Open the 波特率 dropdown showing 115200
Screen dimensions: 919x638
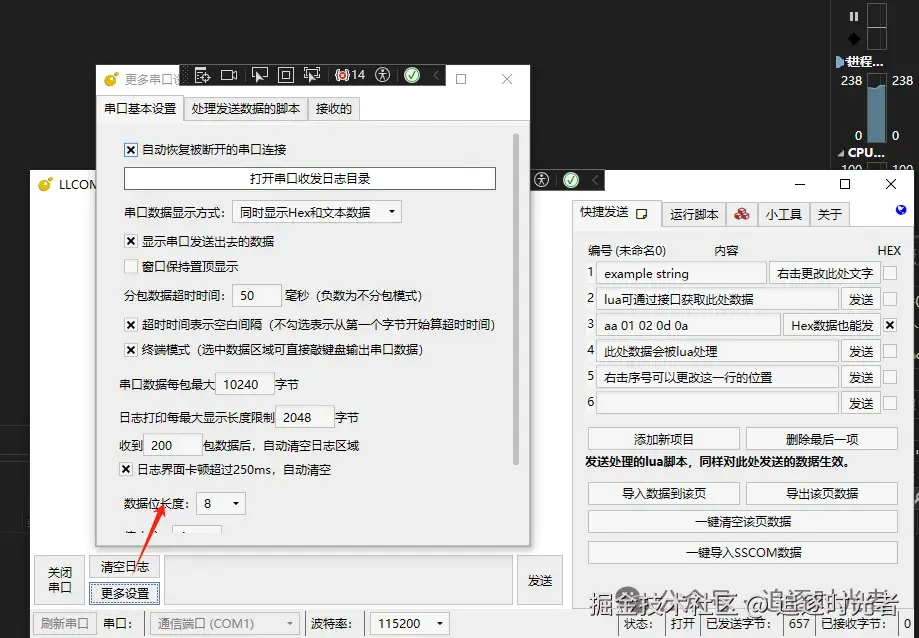click(x=409, y=623)
